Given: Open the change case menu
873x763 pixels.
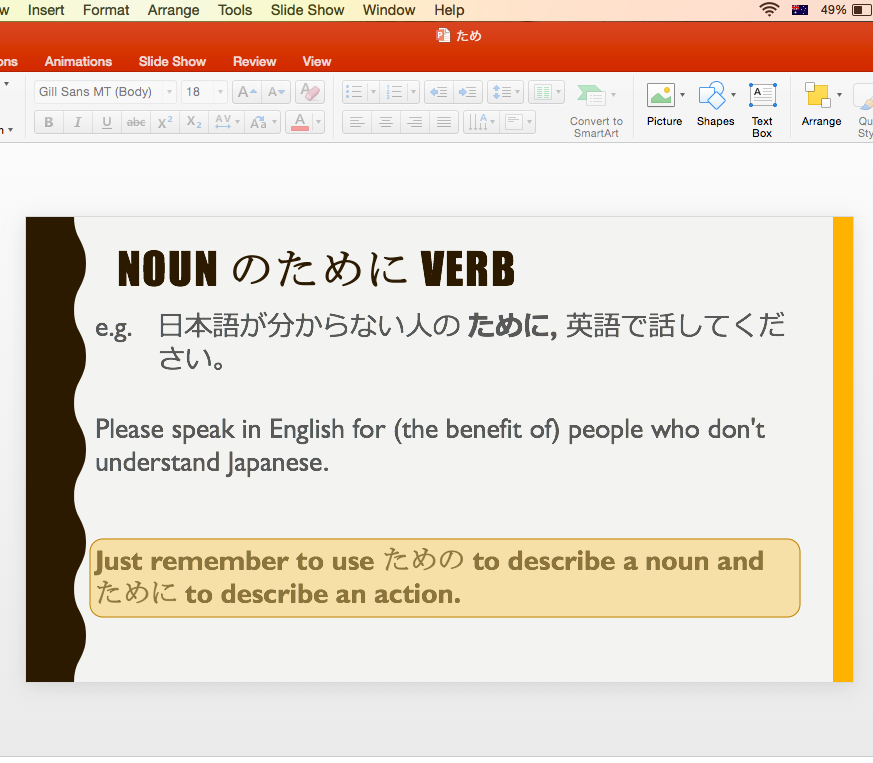Looking at the screenshot, I should (x=262, y=122).
